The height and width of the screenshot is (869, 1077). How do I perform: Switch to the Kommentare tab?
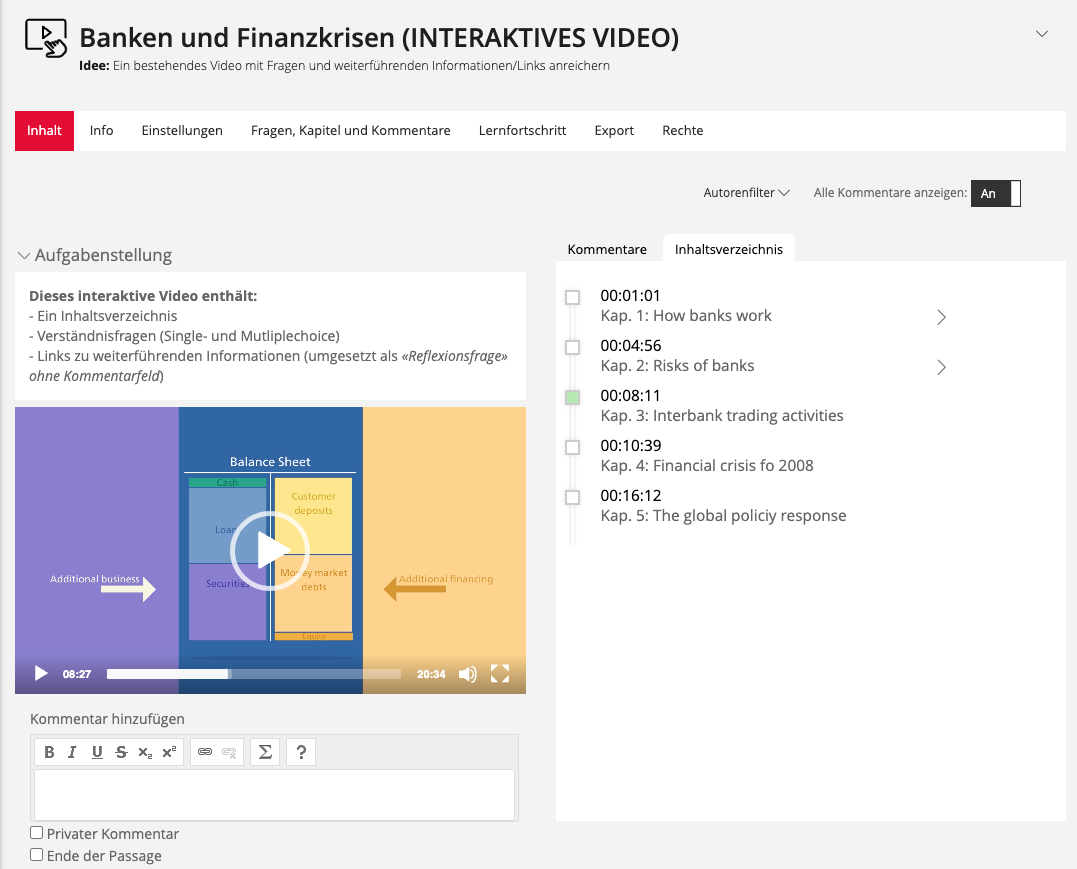(x=607, y=249)
